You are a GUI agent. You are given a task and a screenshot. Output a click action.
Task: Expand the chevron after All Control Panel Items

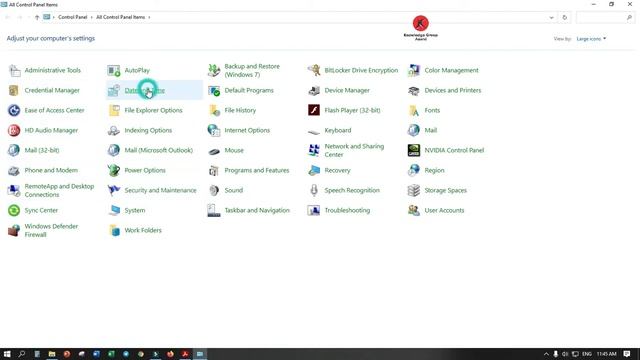[x=149, y=17]
